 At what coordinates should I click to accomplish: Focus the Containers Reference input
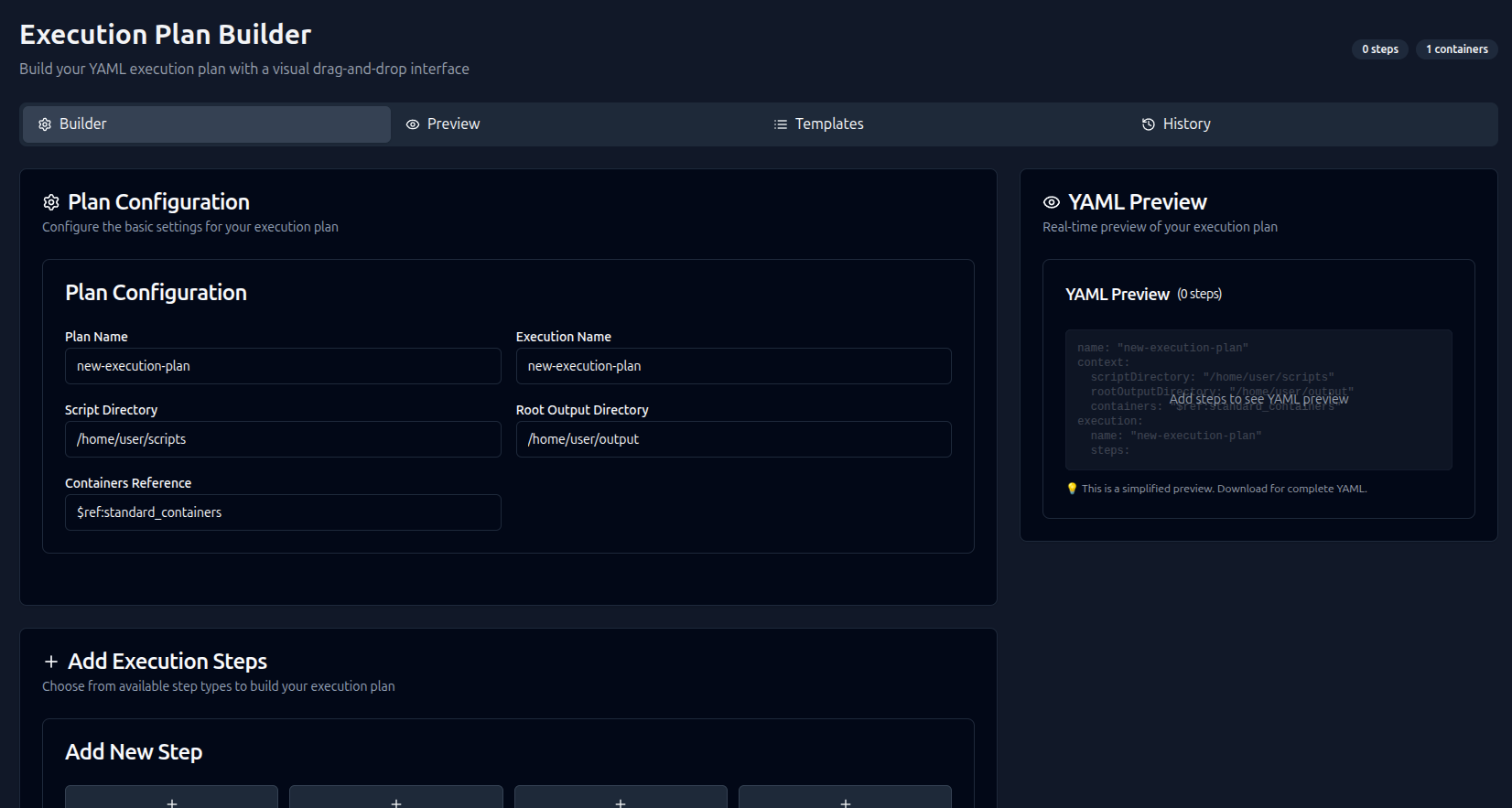(283, 512)
